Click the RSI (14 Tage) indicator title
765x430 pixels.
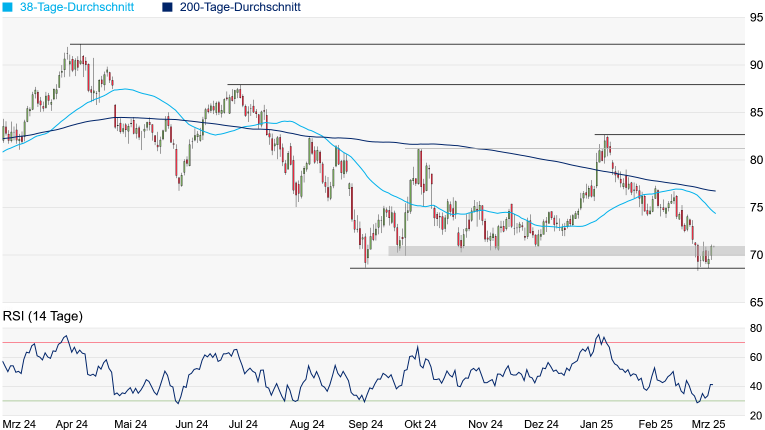[x=43, y=316]
